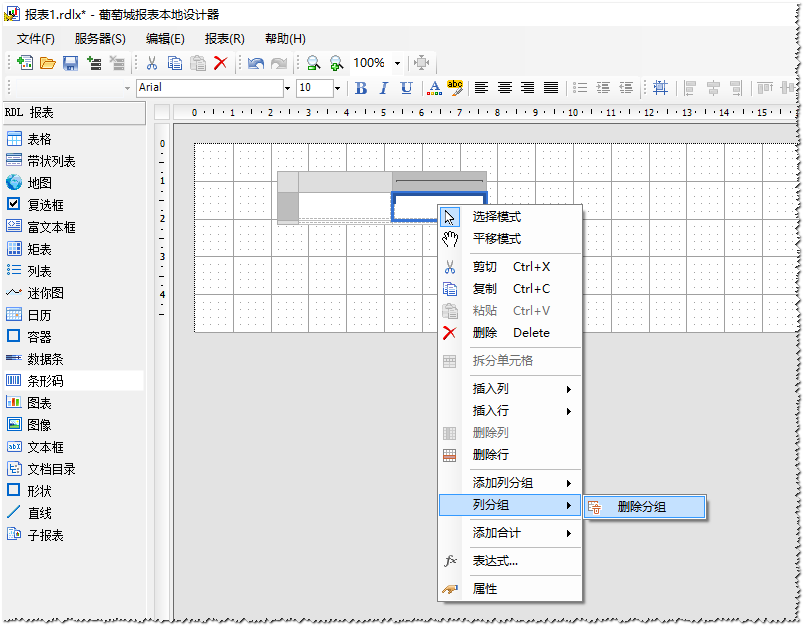This screenshot has height=632, width=810.
Task: Select the 地图 map control
Action: [x=73, y=183]
